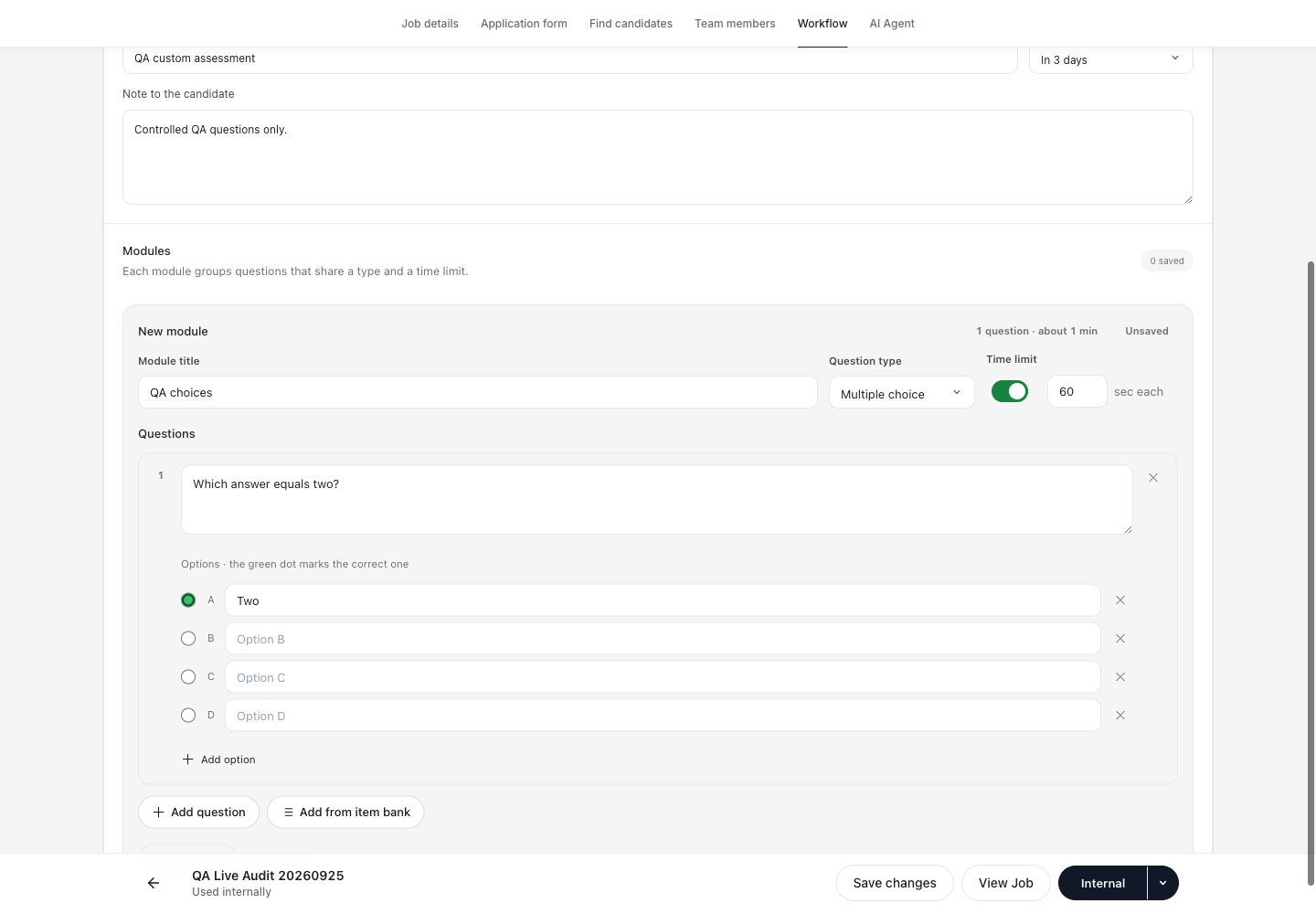This screenshot has height=914, width=1316.
Task: Click the time limit seconds field
Action: pos(1077,391)
